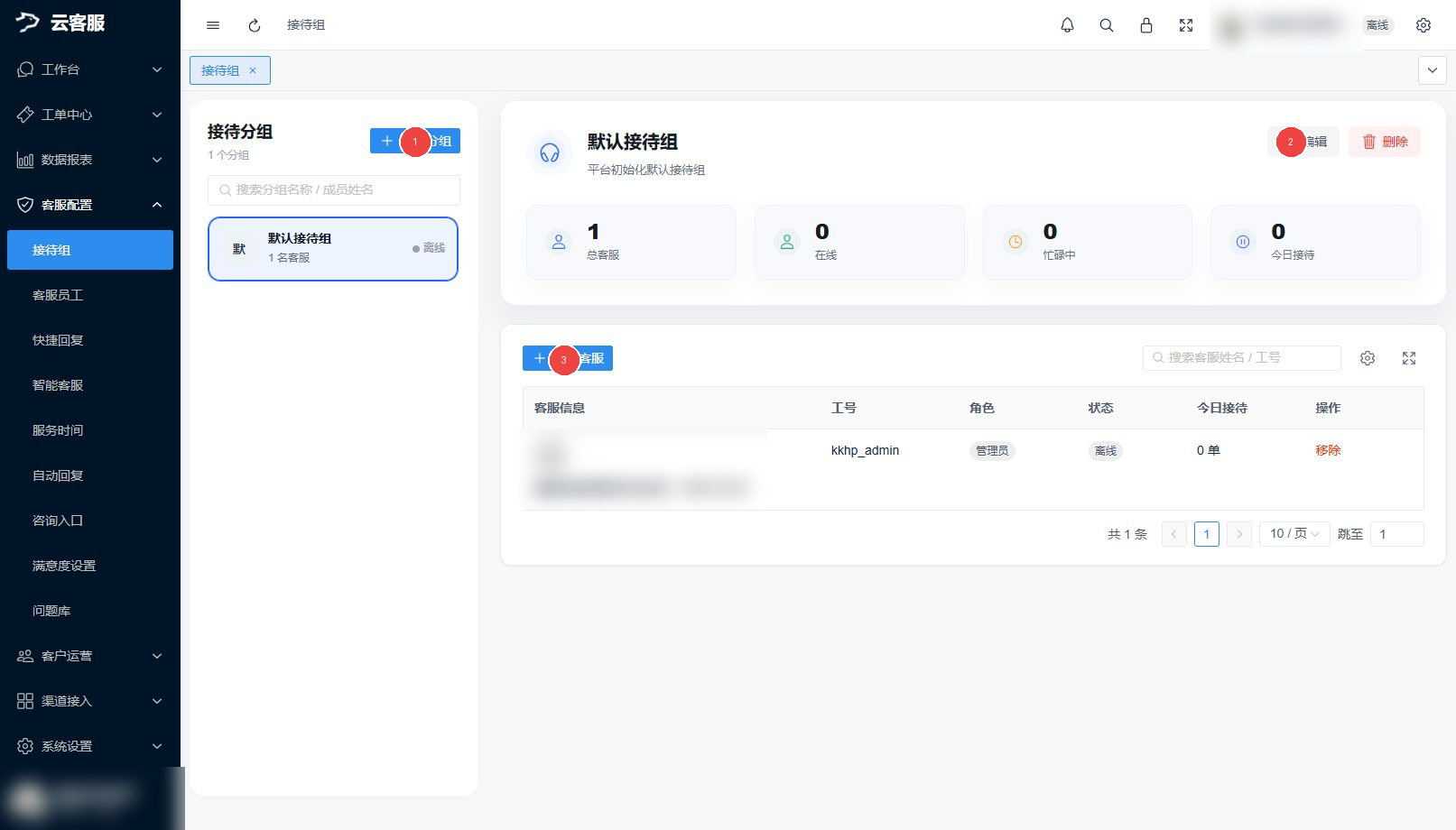This screenshot has height=830, width=1456.
Task: Click the 云客服 logo
Action: click(x=60, y=23)
